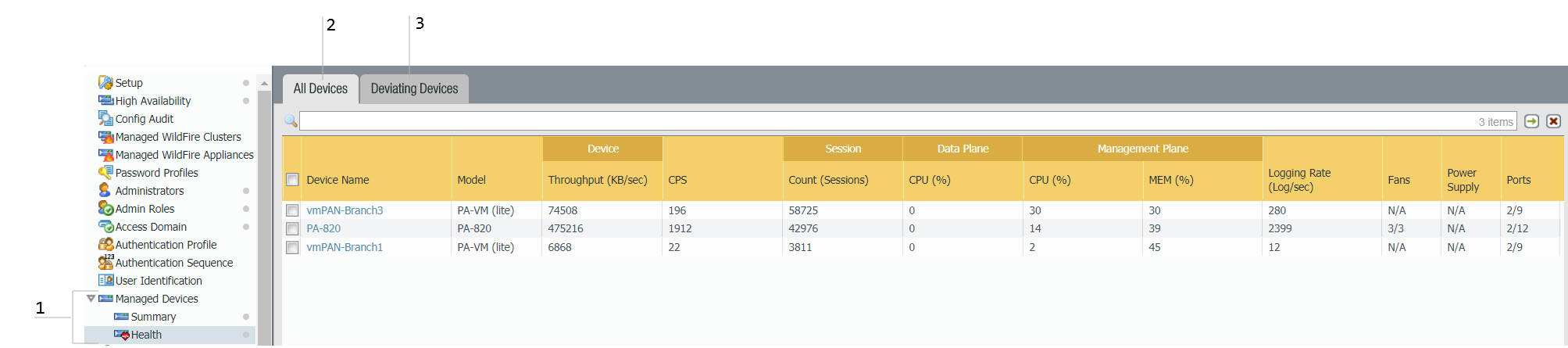
Task: Switch to the Deviating Devices tab
Action: point(414,88)
